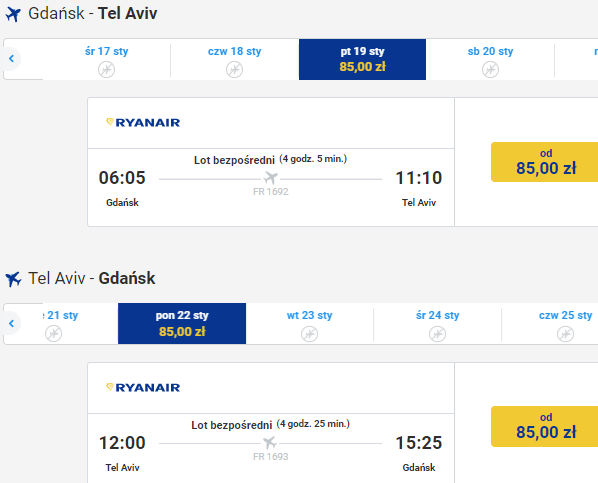Click the FR 1693 flight plane marker
Image resolution: width=598 pixels, height=483 pixels.
point(270,443)
